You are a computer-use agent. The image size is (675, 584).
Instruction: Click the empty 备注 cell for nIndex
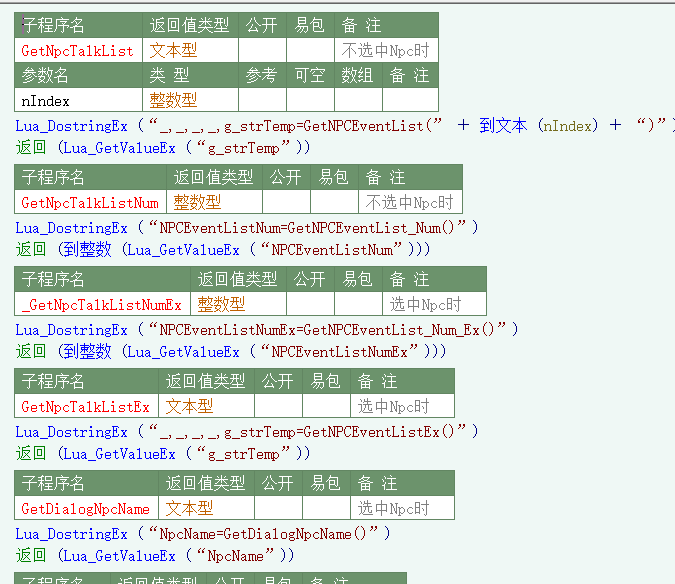click(411, 100)
